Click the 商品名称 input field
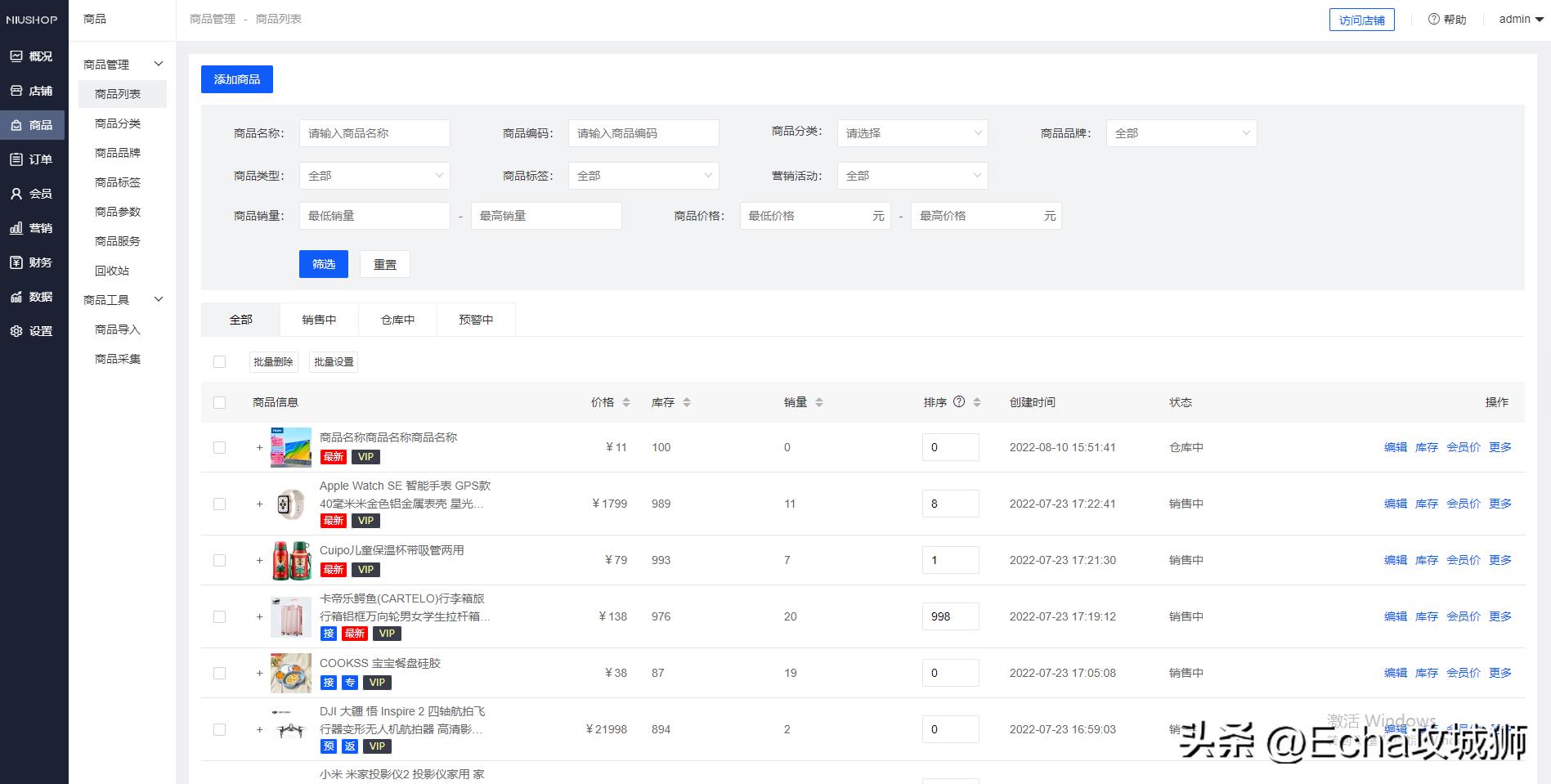This screenshot has height=784, width=1551. [374, 133]
